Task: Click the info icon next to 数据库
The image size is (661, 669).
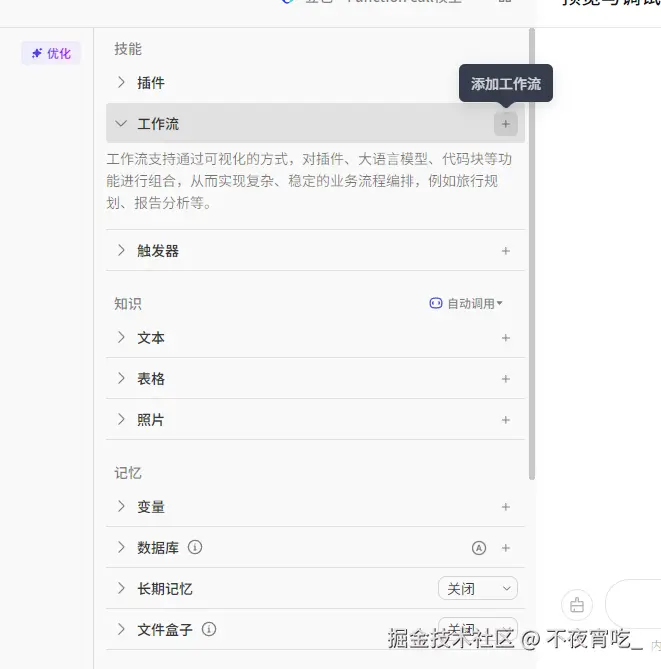Action: point(195,547)
